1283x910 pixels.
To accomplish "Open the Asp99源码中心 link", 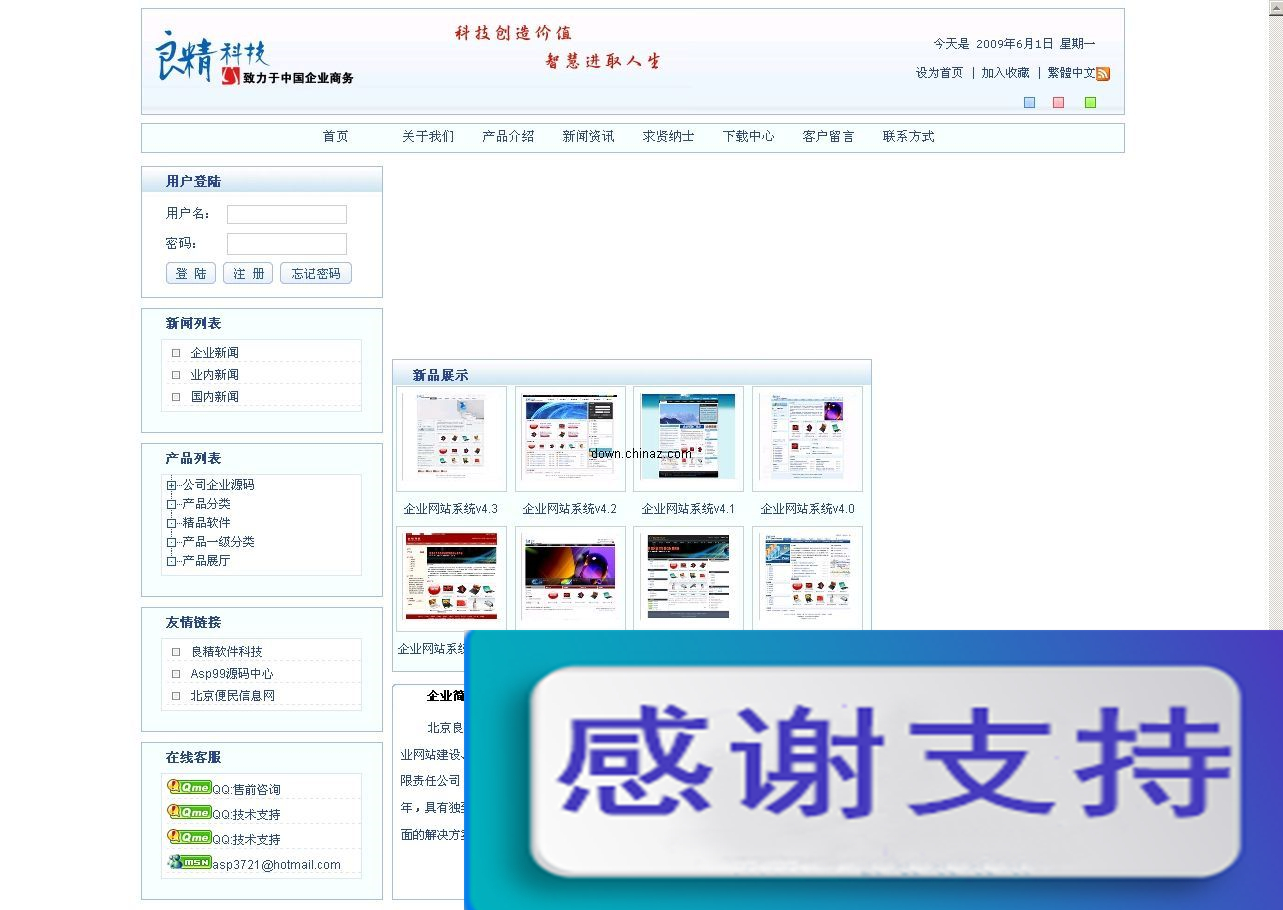I will (232, 674).
